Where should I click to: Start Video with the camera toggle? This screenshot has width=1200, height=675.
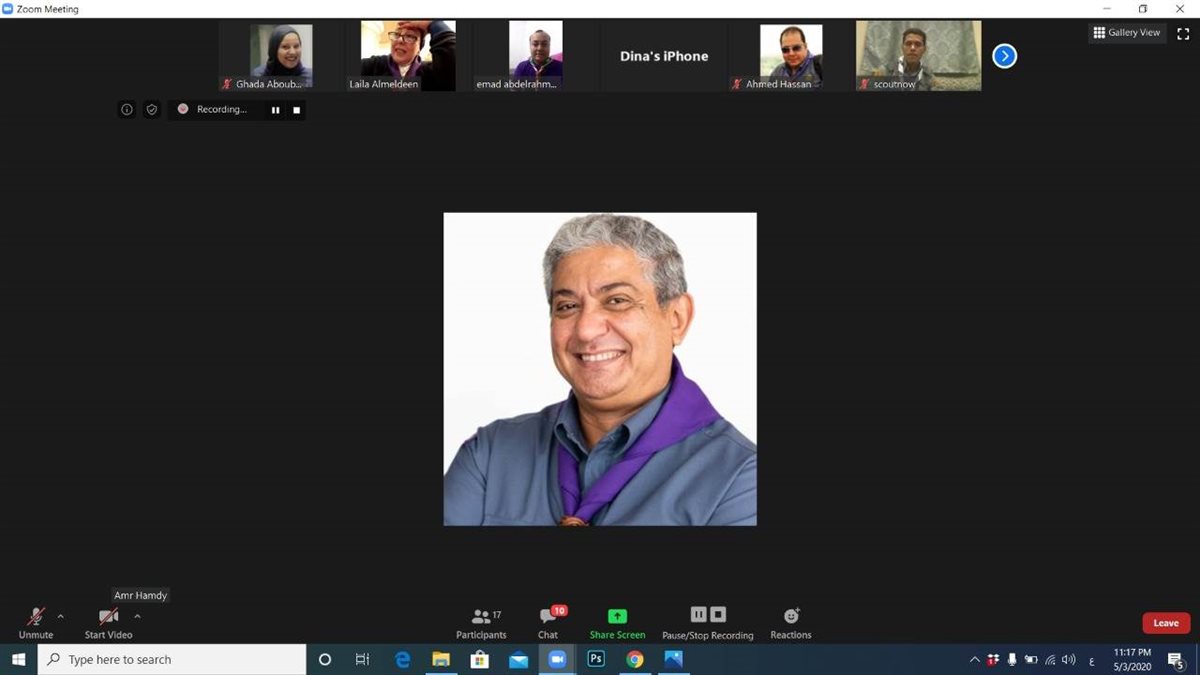(108, 623)
